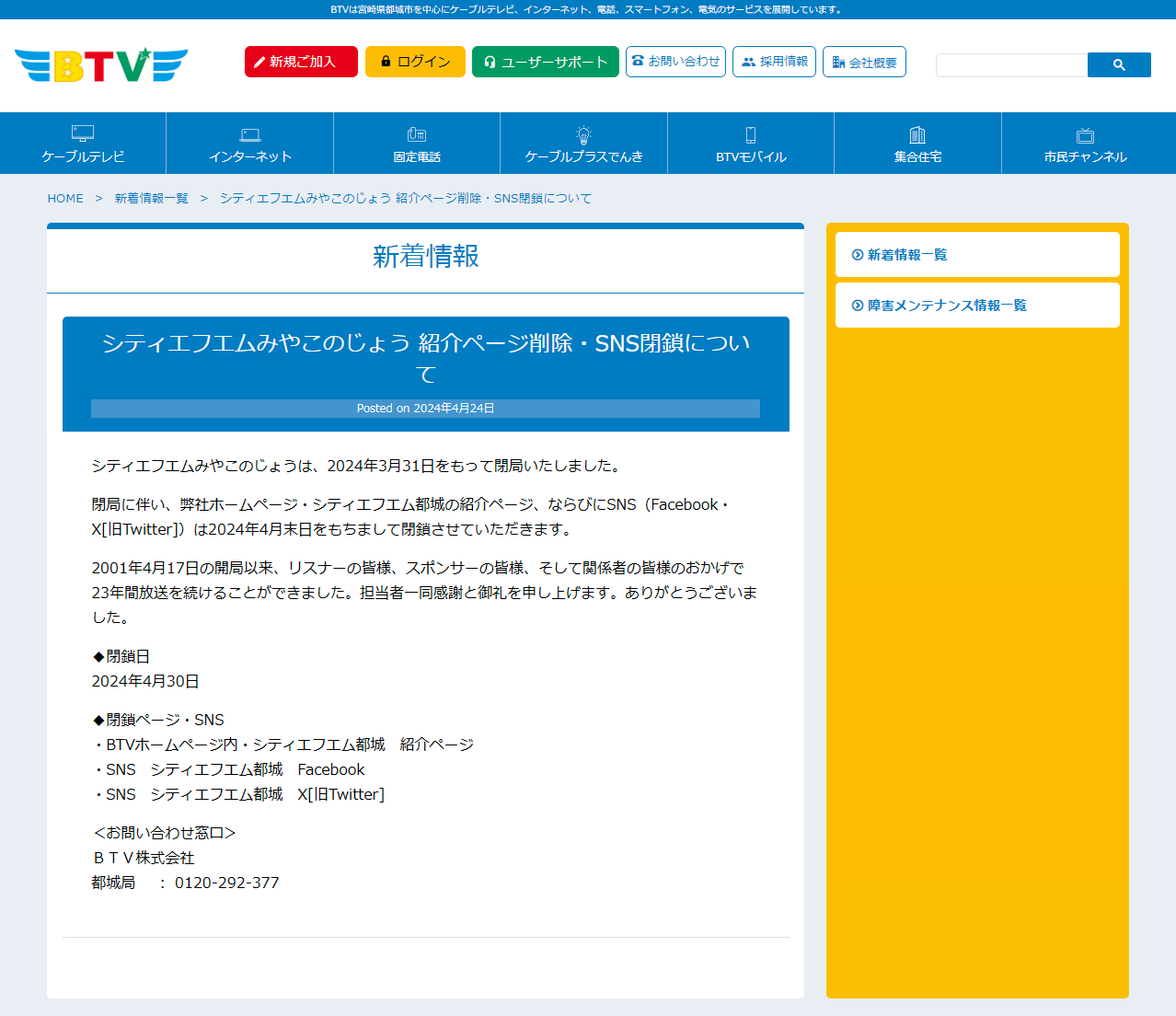Click the top banner BTV description text
Image resolution: width=1176 pixels, height=1016 pixels.
588,9
